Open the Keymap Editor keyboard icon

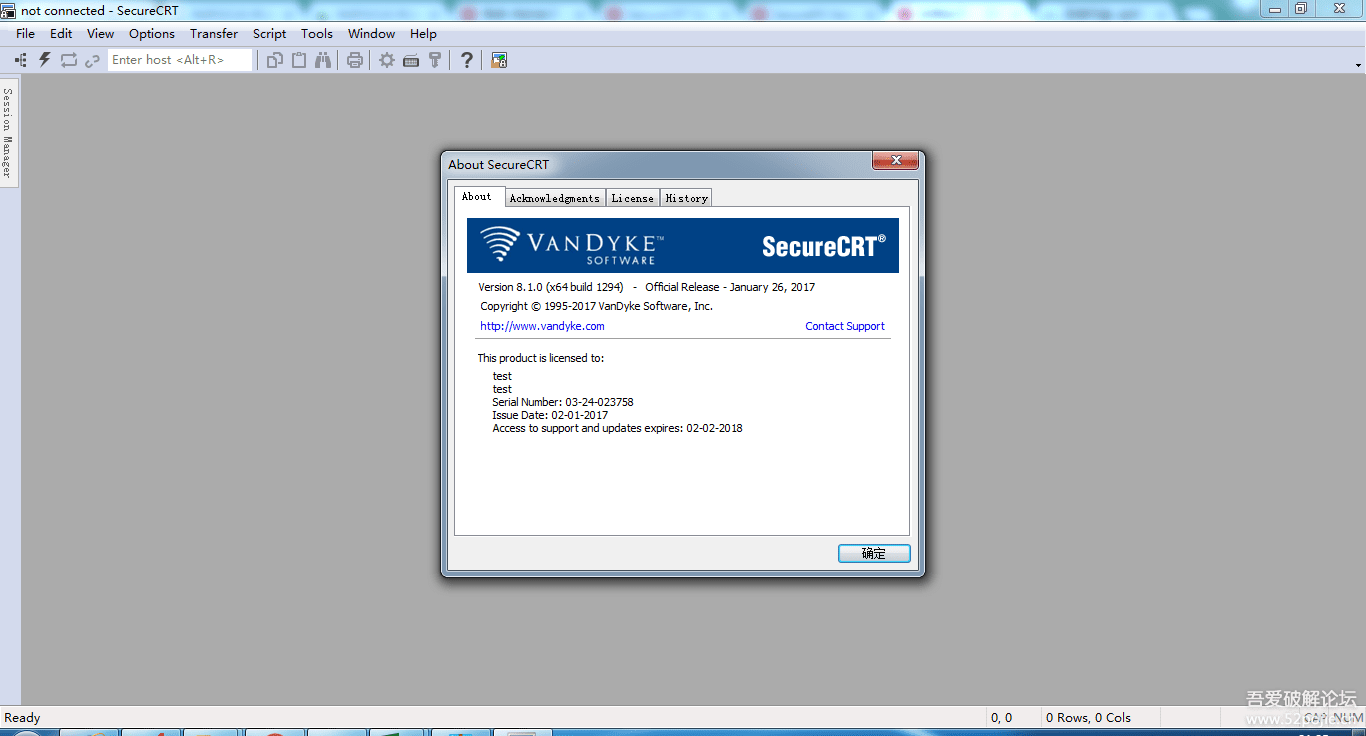(x=411, y=60)
